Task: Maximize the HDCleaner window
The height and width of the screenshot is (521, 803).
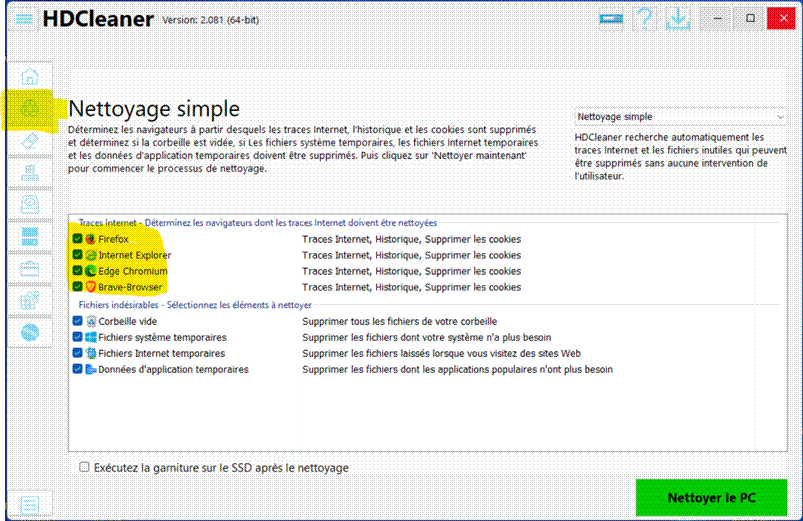Action: pyautogui.click(x=750, y=18)
